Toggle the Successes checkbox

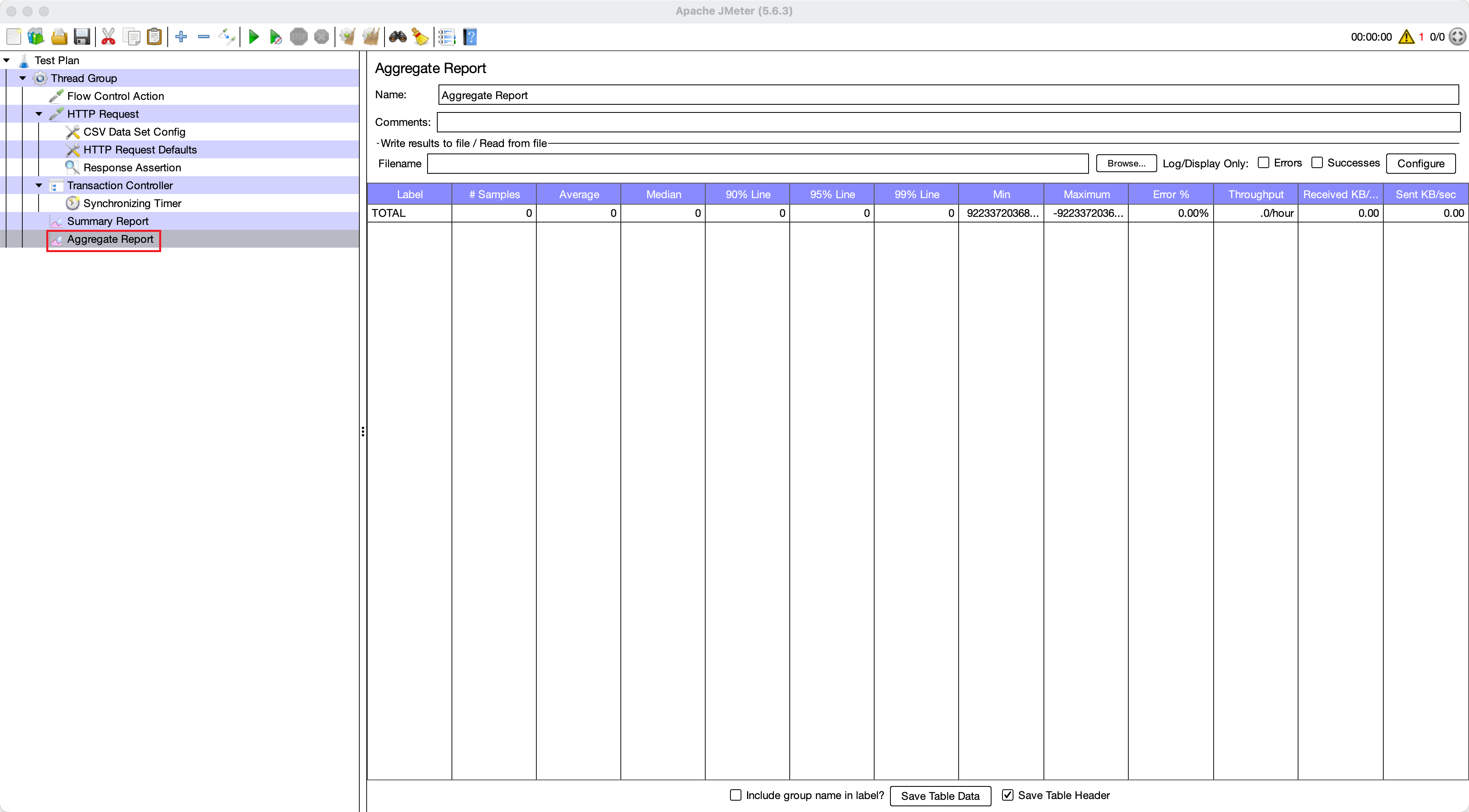point(1317,163)
